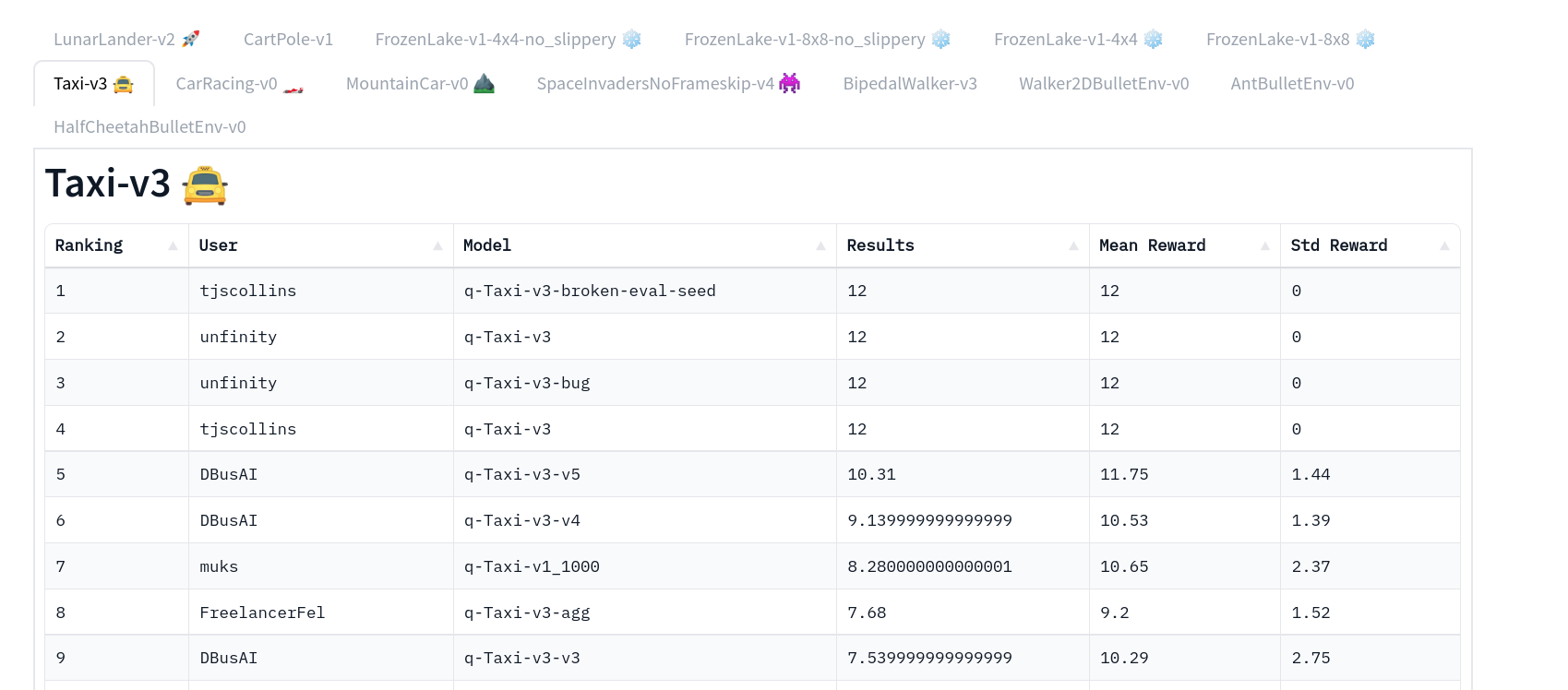Sort by Std Reward column arrow

pos(1444,245)
